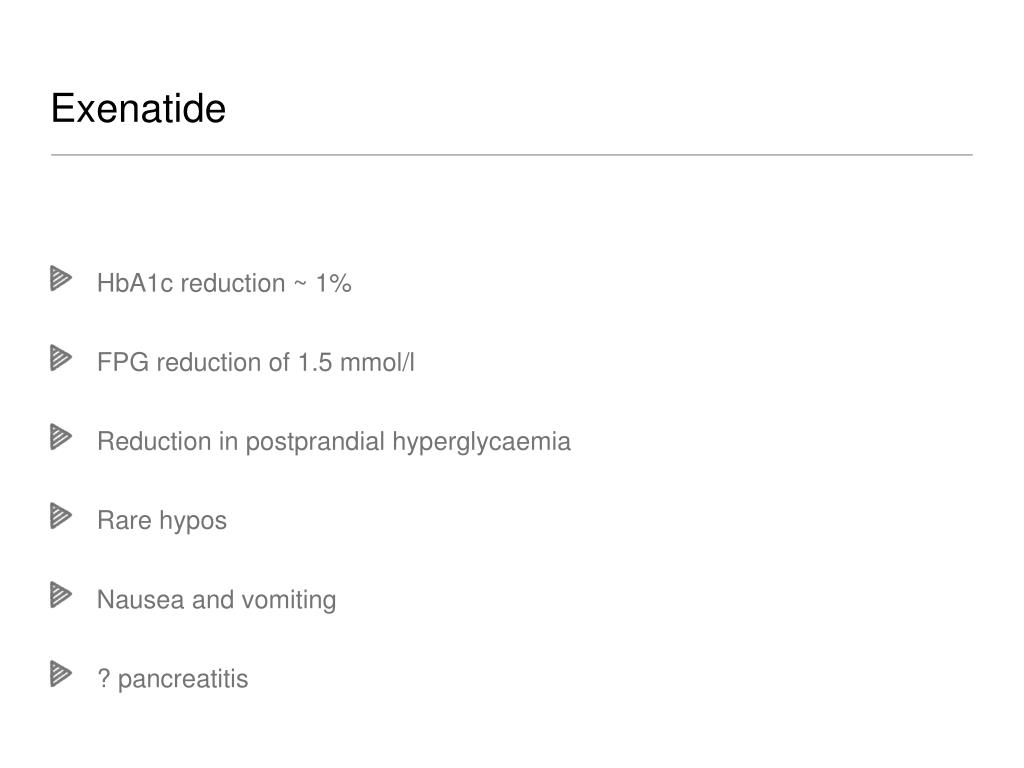Click the arrow bullet beside ? pancreatitis
The height and width of the screenshot is (768, 1024).
61,674
